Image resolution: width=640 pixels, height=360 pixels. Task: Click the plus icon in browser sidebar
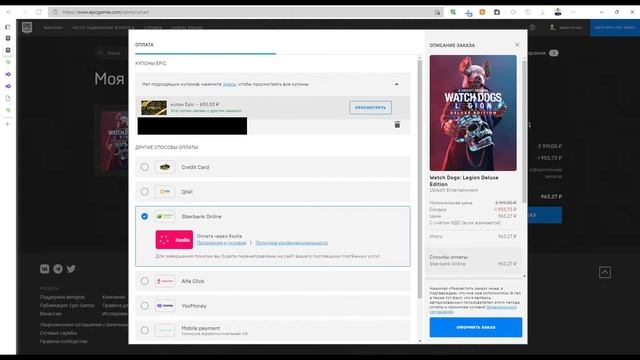(7, 124)
